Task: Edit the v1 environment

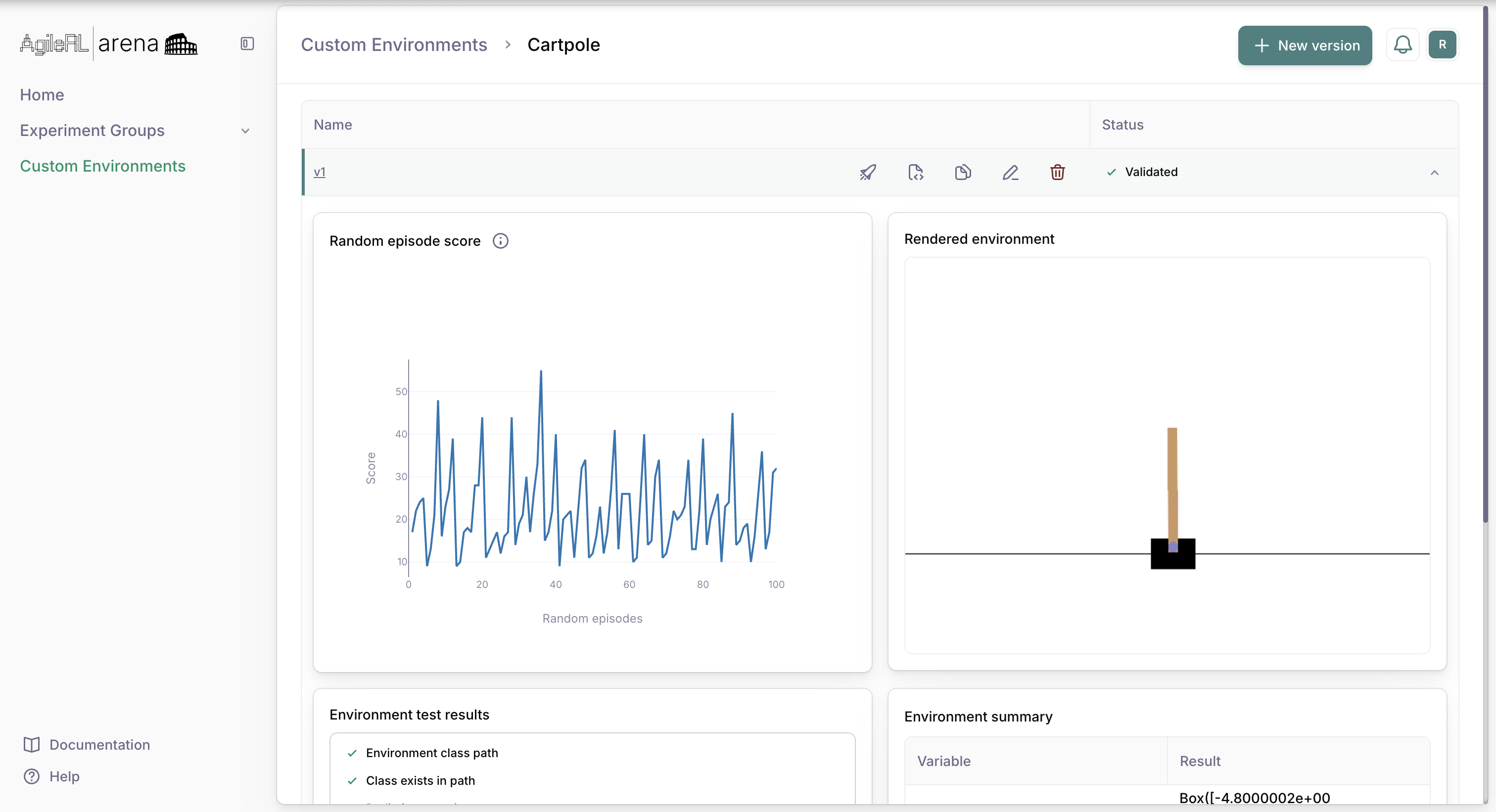Action: pyautogui.click(x=1011, y=172)
